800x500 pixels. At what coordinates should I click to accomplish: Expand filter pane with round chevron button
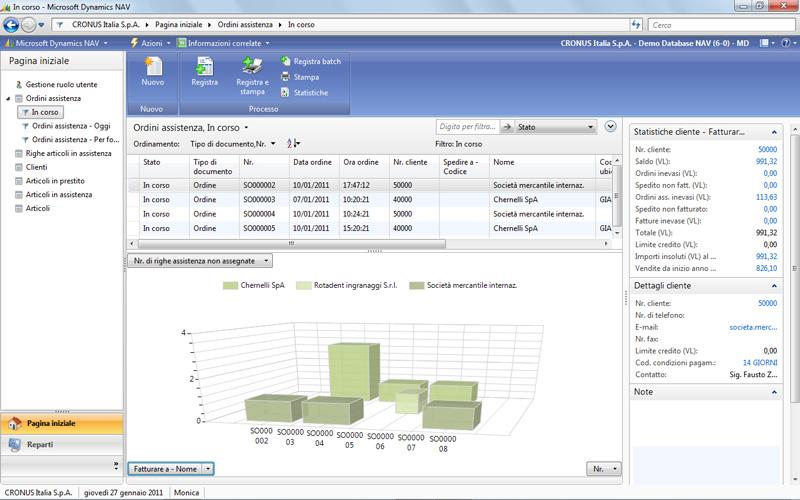click(610, 127)
